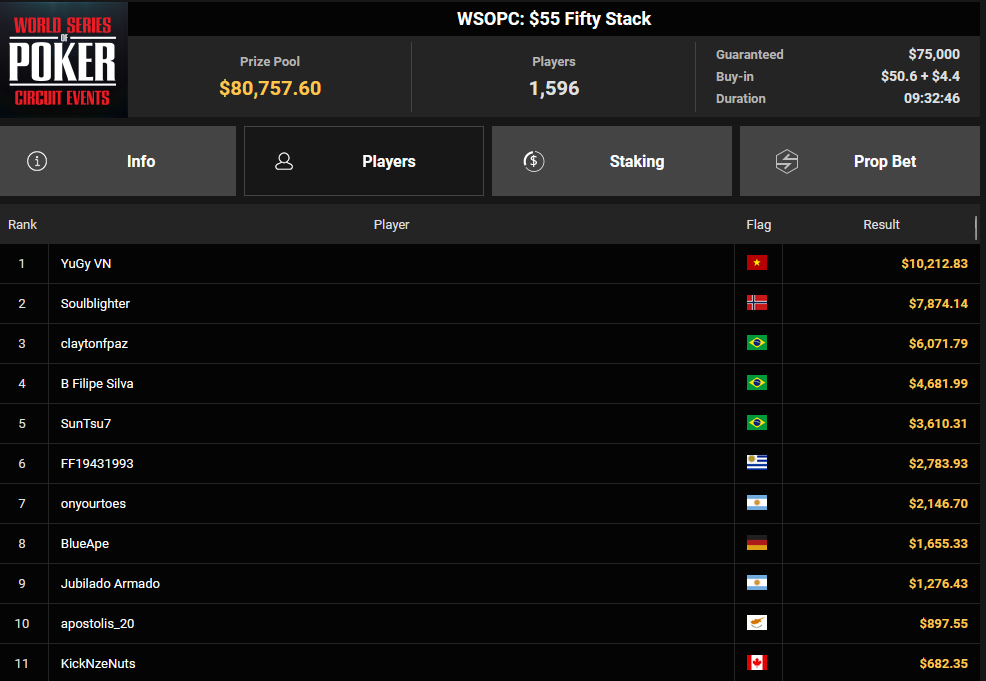Viewport: 986px width, 681px height.
Task: Sort the table by Rank column header
Action: click(x=23, y=224)
